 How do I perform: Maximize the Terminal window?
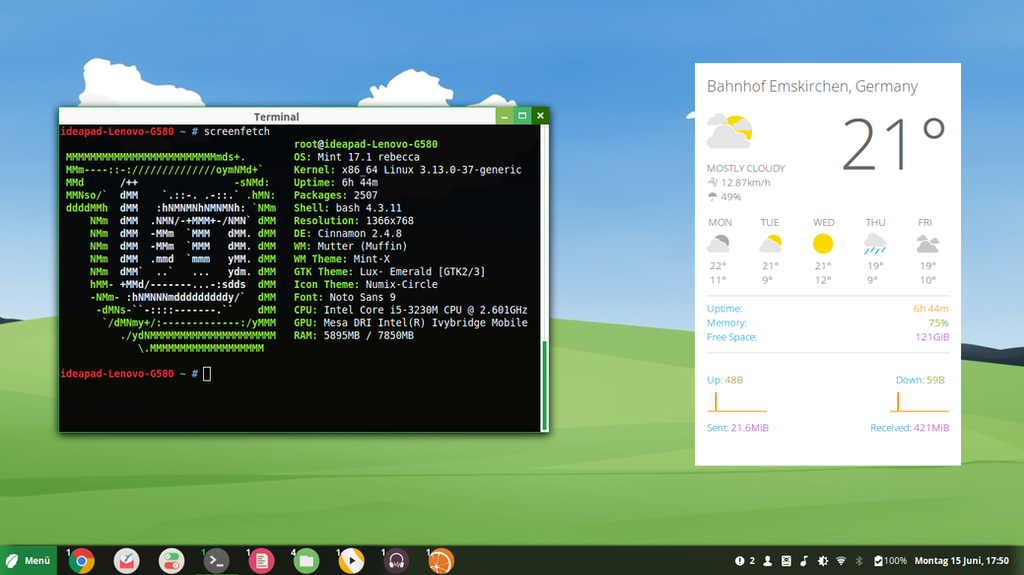click(522, 116)
